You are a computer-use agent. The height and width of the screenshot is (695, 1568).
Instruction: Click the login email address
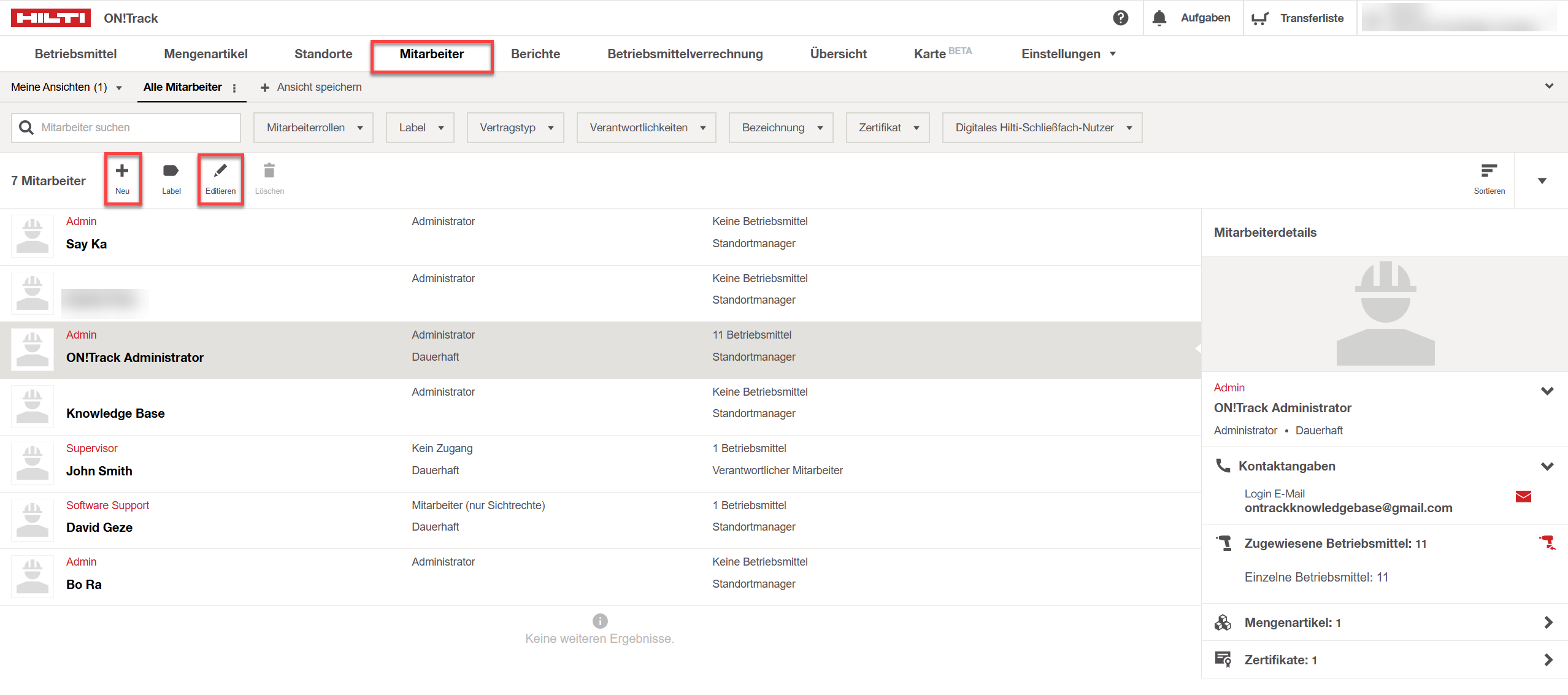click(x=1348, y=508)
